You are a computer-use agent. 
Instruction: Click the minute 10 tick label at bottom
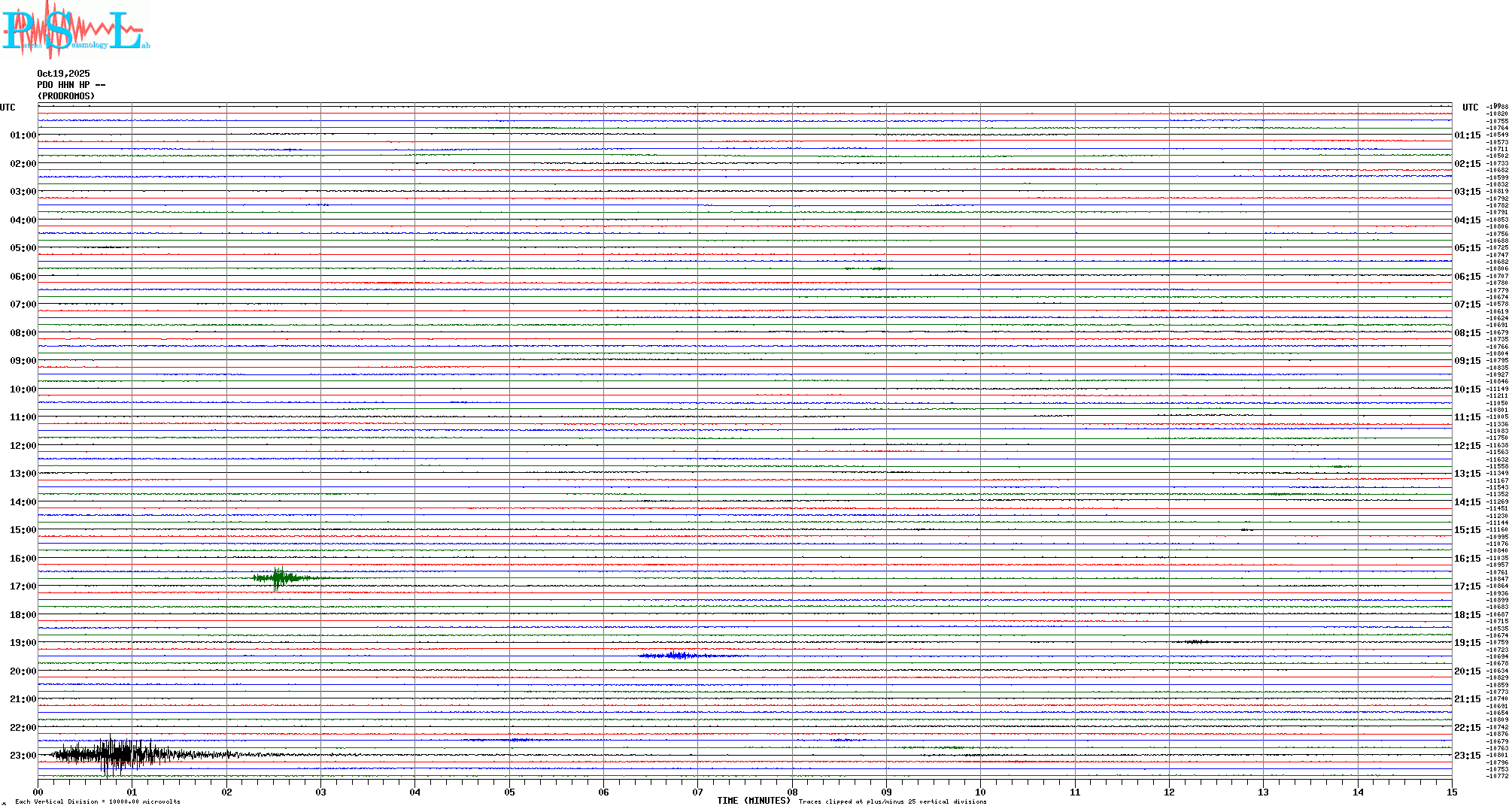coord(980,792)
